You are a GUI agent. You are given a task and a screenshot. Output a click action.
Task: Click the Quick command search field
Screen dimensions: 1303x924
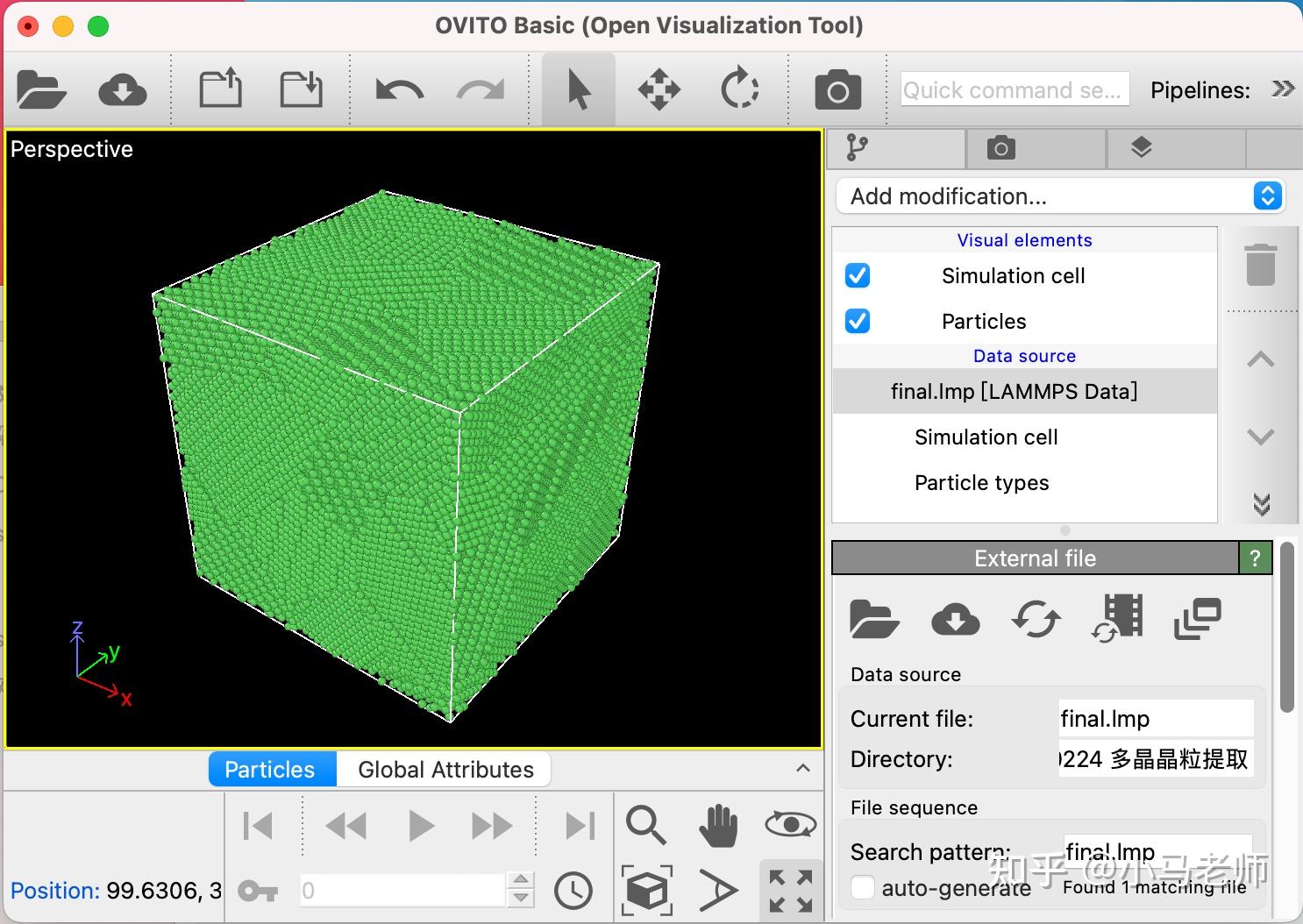pos(1014,90)
